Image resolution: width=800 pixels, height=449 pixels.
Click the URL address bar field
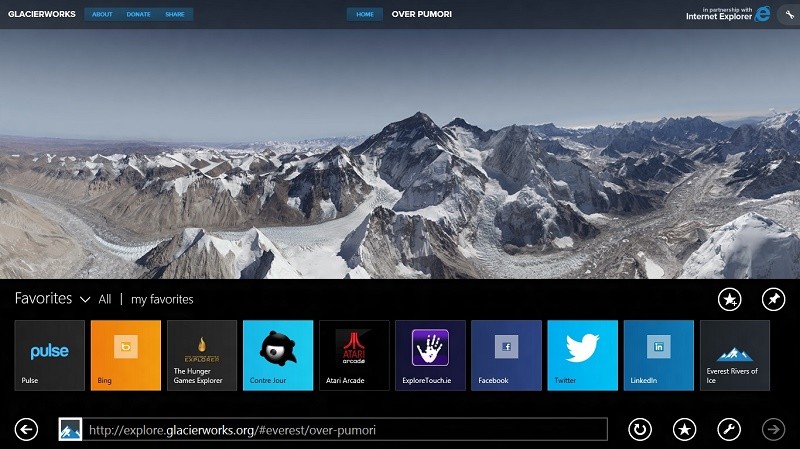click(x=345, y=430)
